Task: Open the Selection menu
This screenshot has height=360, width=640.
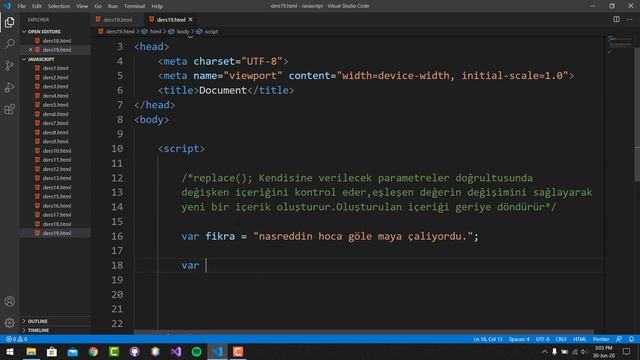Action: [59, 6]
